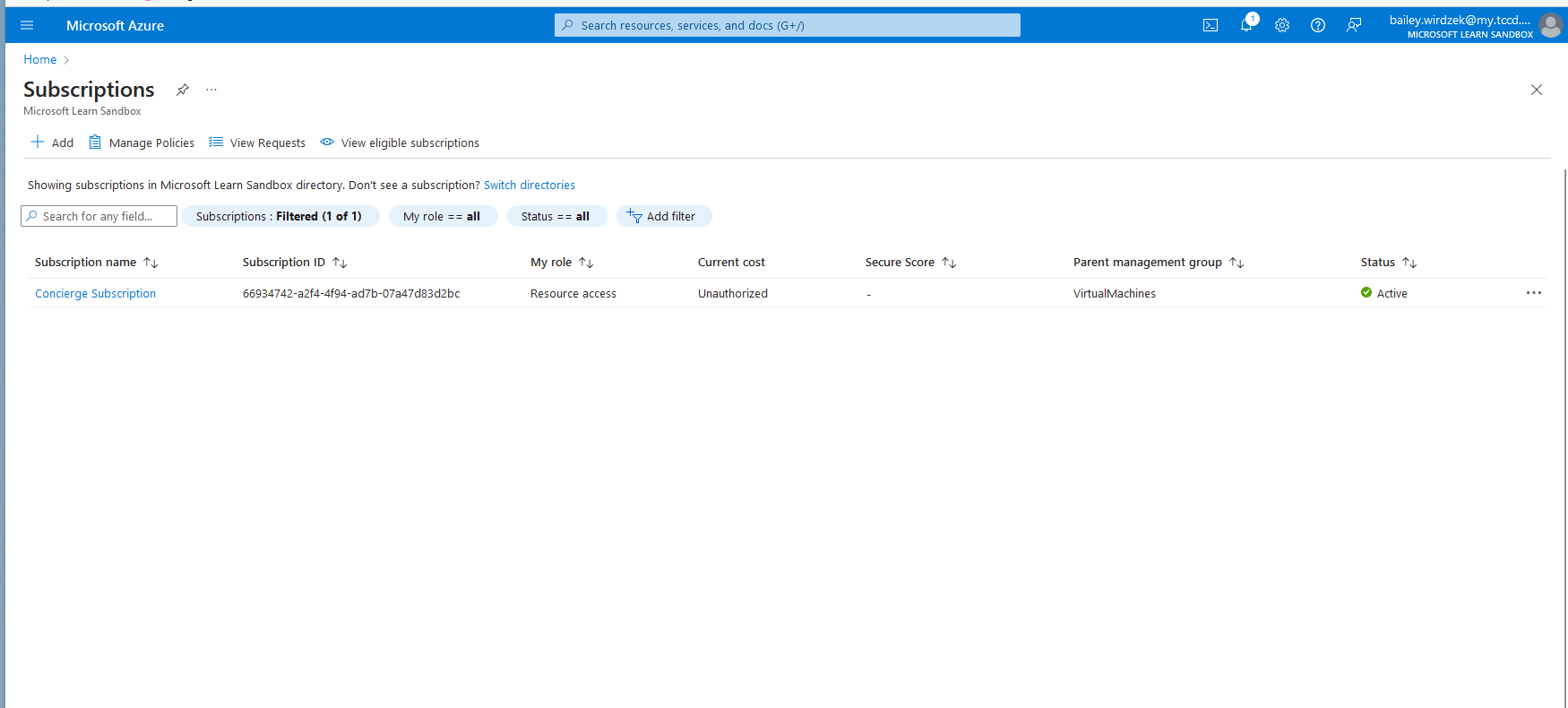
Task: Sort by My role column
Action: coord(562,263)
